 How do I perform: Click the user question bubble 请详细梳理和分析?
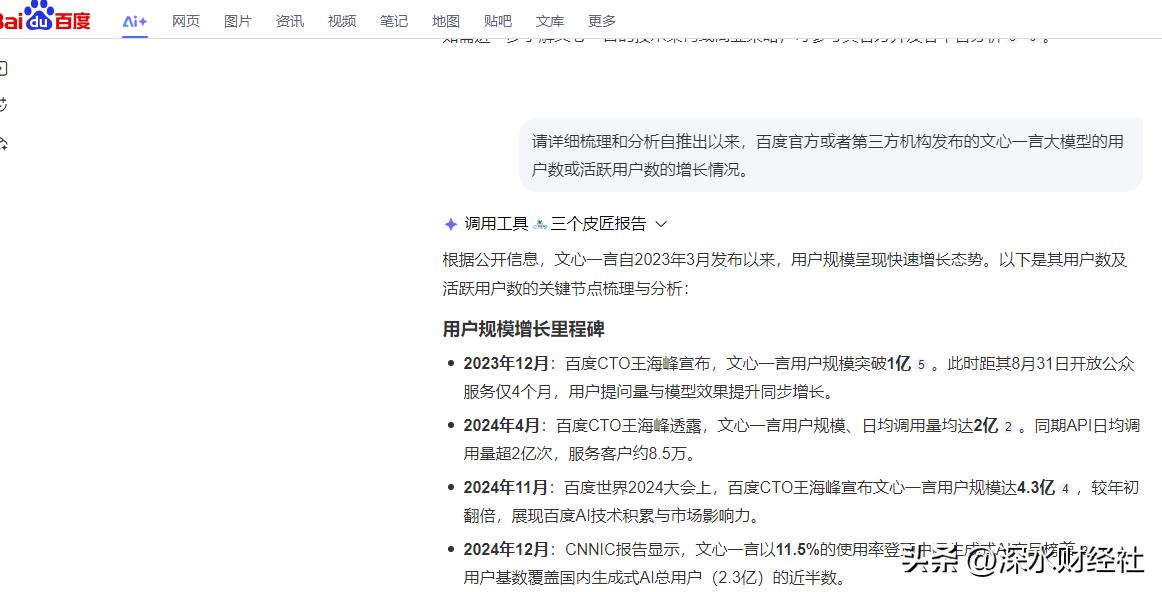[x=830, y=155]
